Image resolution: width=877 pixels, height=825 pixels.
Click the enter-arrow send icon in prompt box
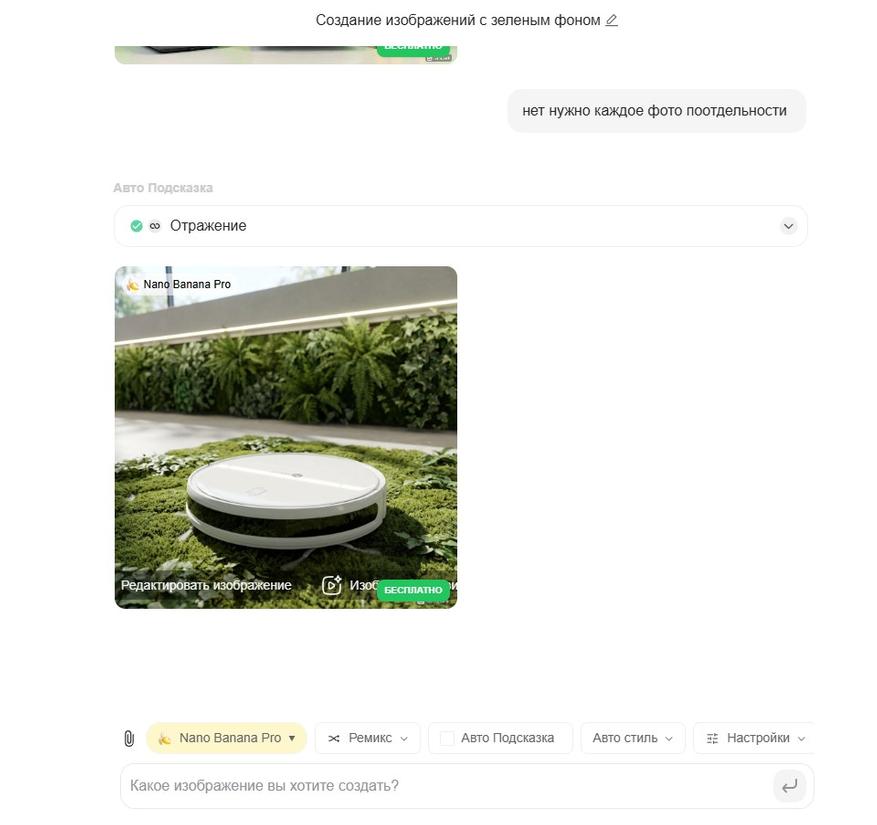[789, 786]
